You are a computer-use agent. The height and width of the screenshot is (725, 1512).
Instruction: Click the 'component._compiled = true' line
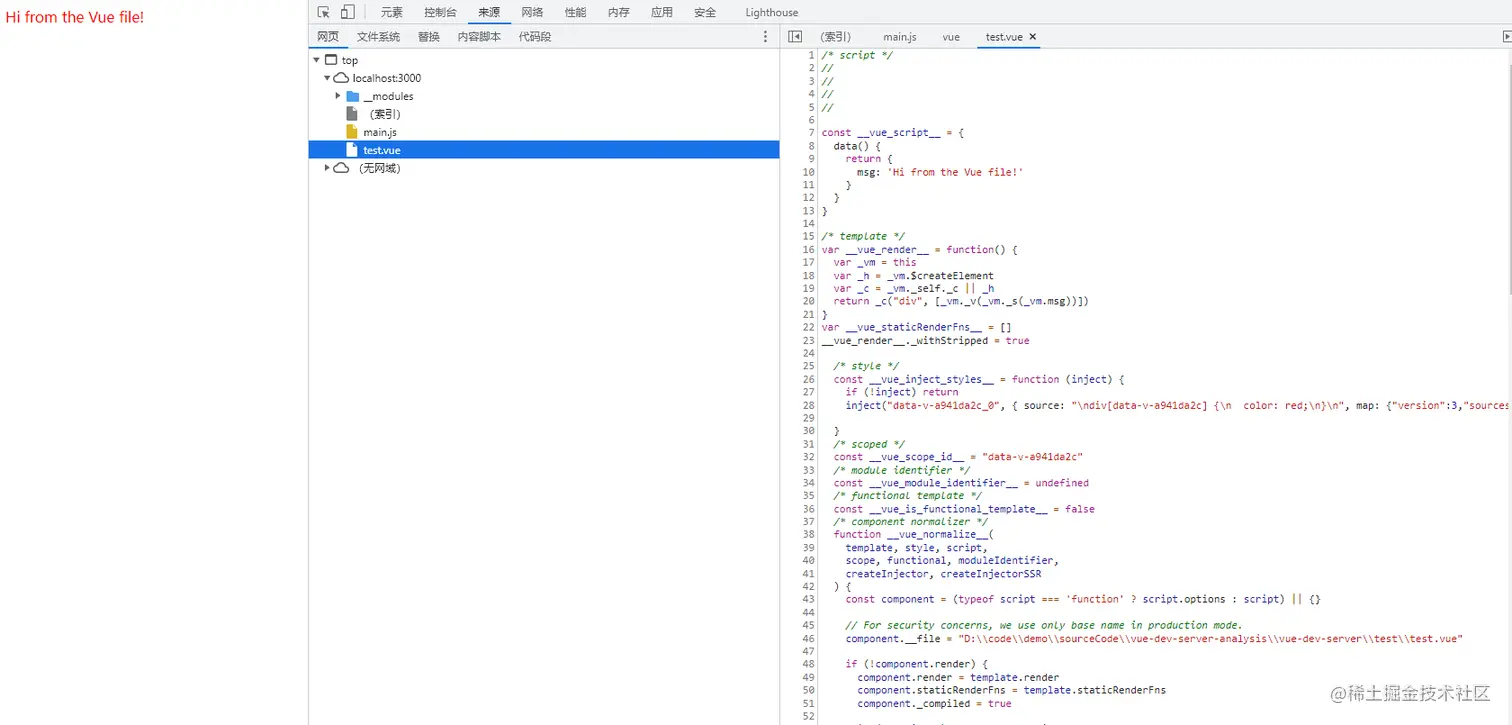pos(934,704)
